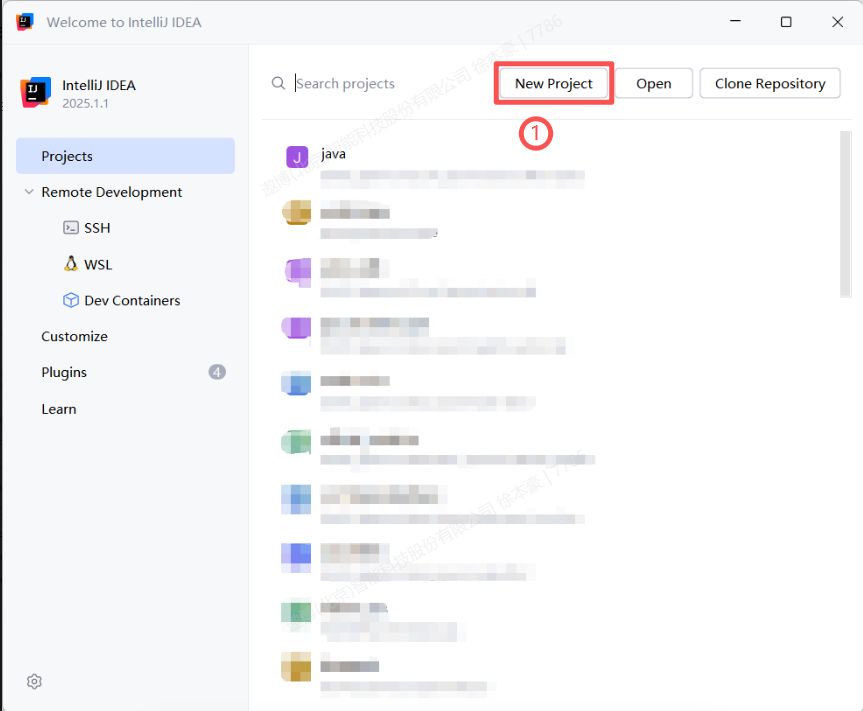The image size is (863, 711).
Task: Click the New Project button
Action: [x=554, y=84]
